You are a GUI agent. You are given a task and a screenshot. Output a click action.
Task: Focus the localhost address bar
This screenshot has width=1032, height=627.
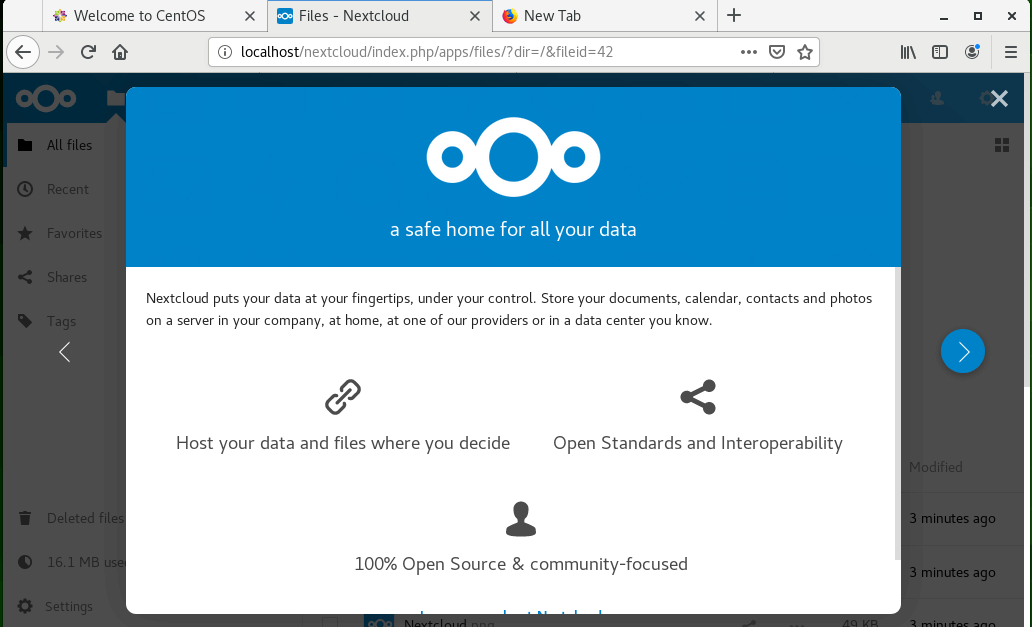480,52
